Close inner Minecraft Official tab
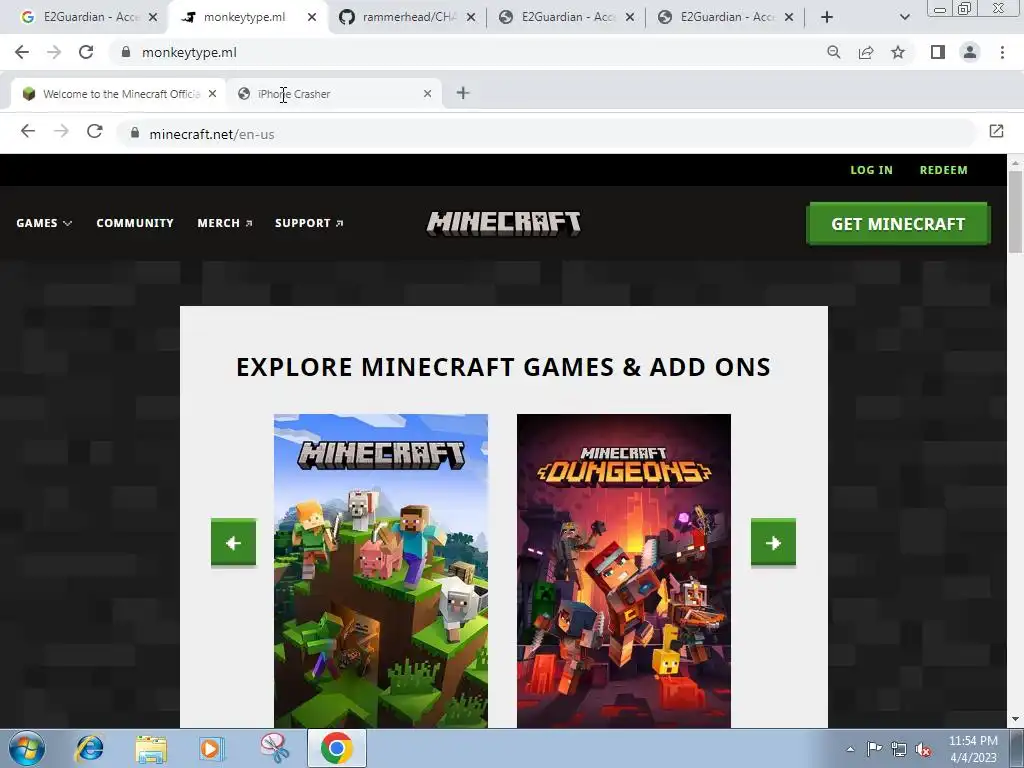Viewport: 1024px width, 768px height. click(212, 94)
